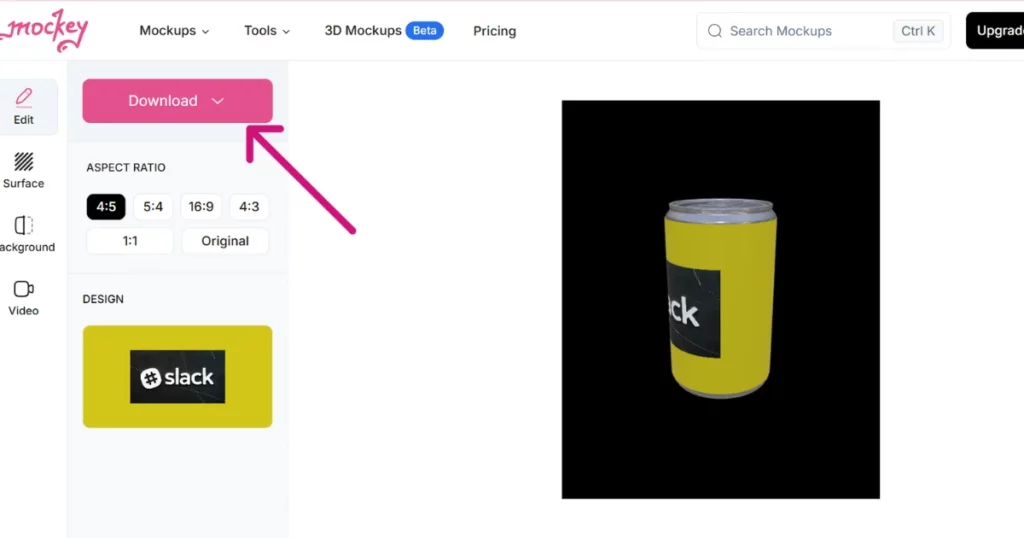Image resolution: width=1024 pixels, height=538 pixels.
Task: Select the 16:9 aspect ratio
Action: tap(201, 206)
